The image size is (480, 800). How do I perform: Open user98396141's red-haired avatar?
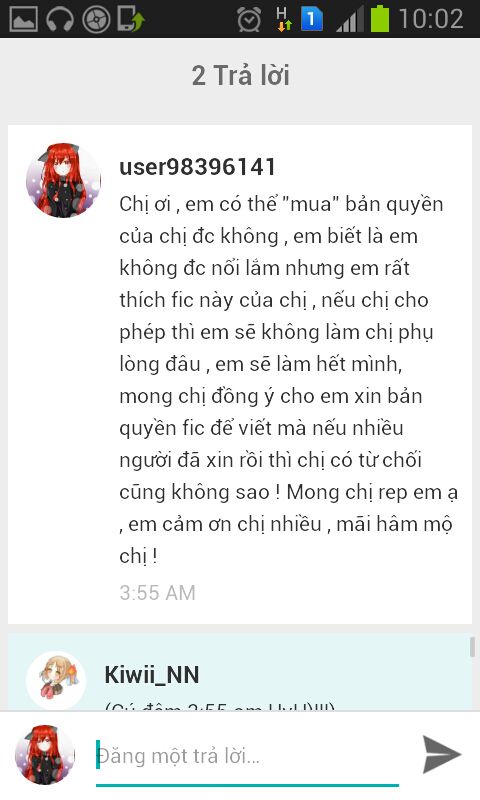[63, 180]
